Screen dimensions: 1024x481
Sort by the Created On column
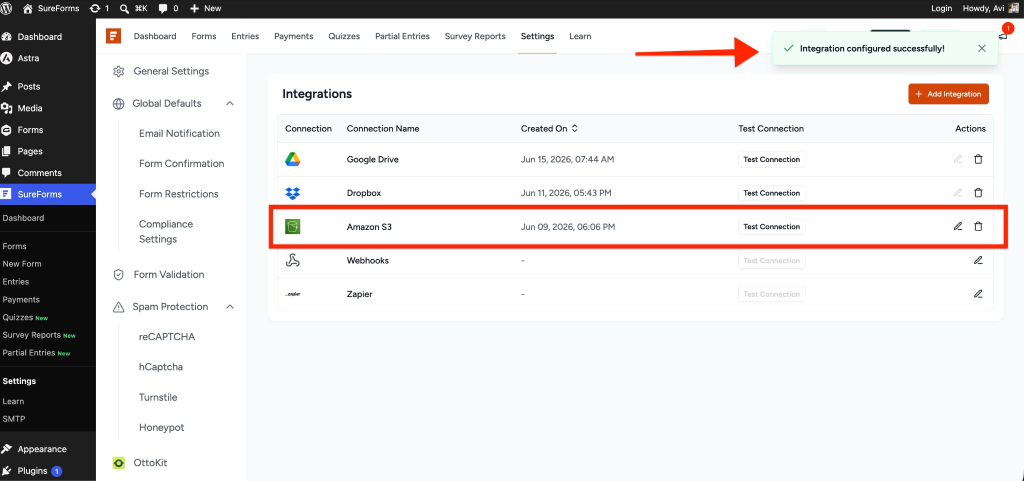click(x=549, y=129)
